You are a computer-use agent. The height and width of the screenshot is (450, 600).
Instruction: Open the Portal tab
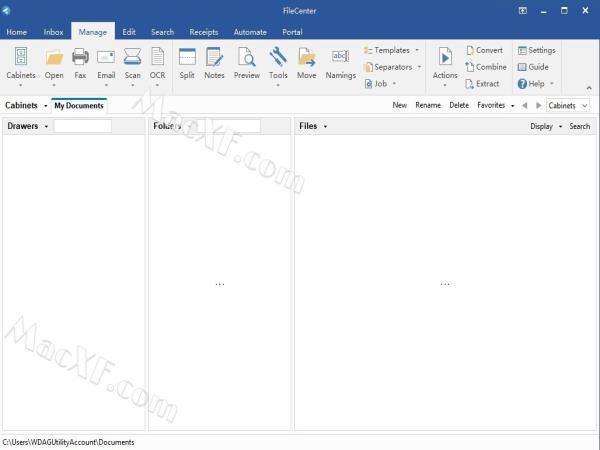(292, 32)
